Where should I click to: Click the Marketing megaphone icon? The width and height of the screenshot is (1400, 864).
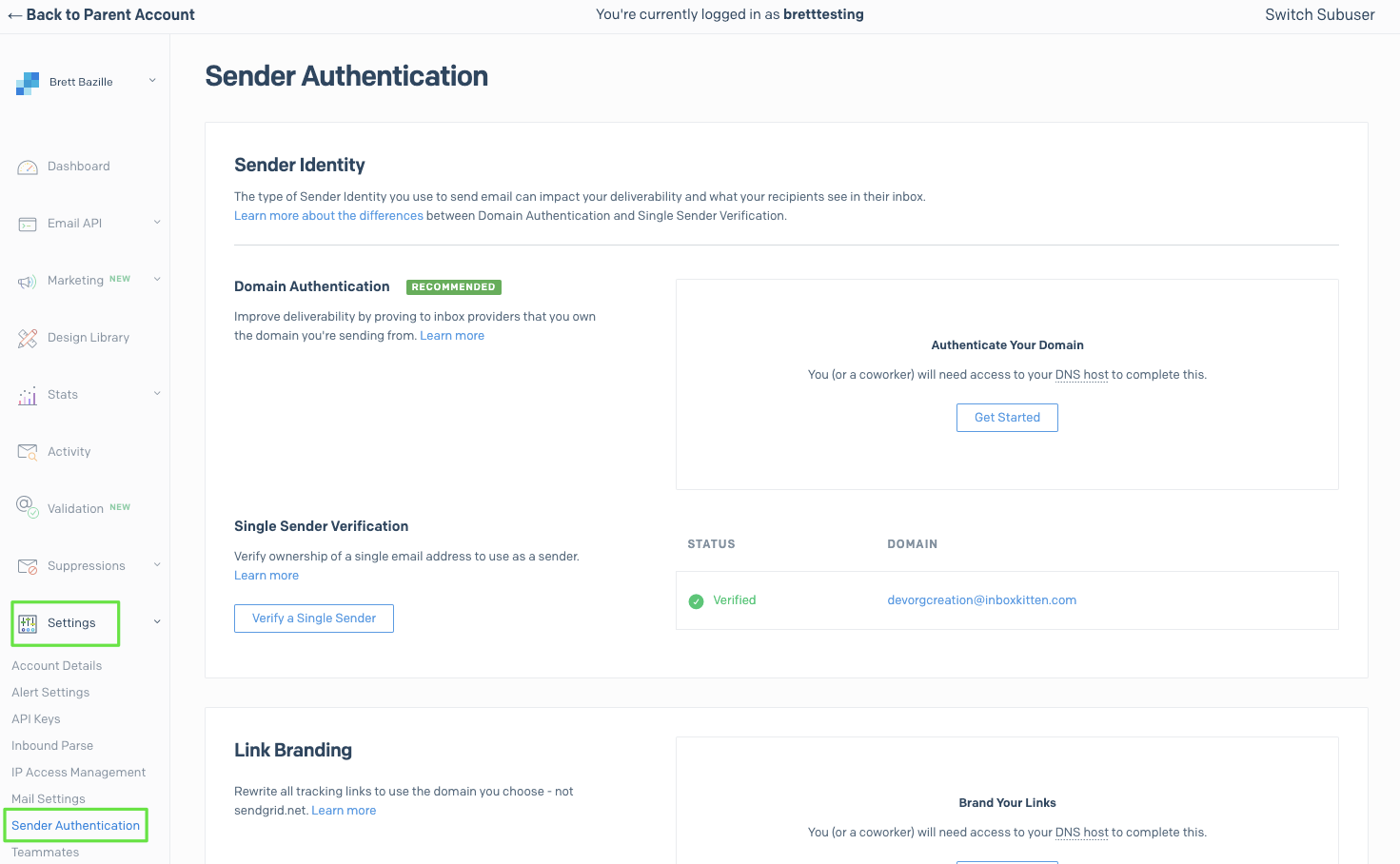tap(28, 282)
